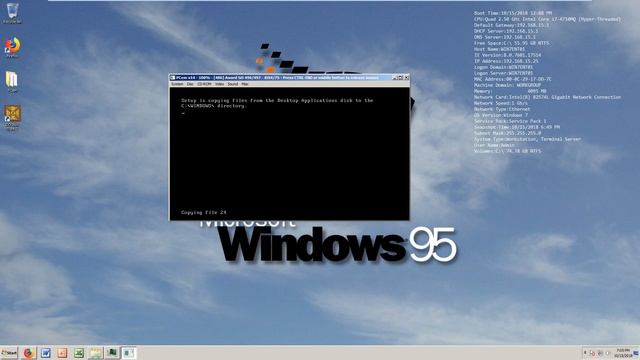Open the Misc menu in PCem
The width and height of the screenshot is (640, 360).
click(x=244, y=84)
